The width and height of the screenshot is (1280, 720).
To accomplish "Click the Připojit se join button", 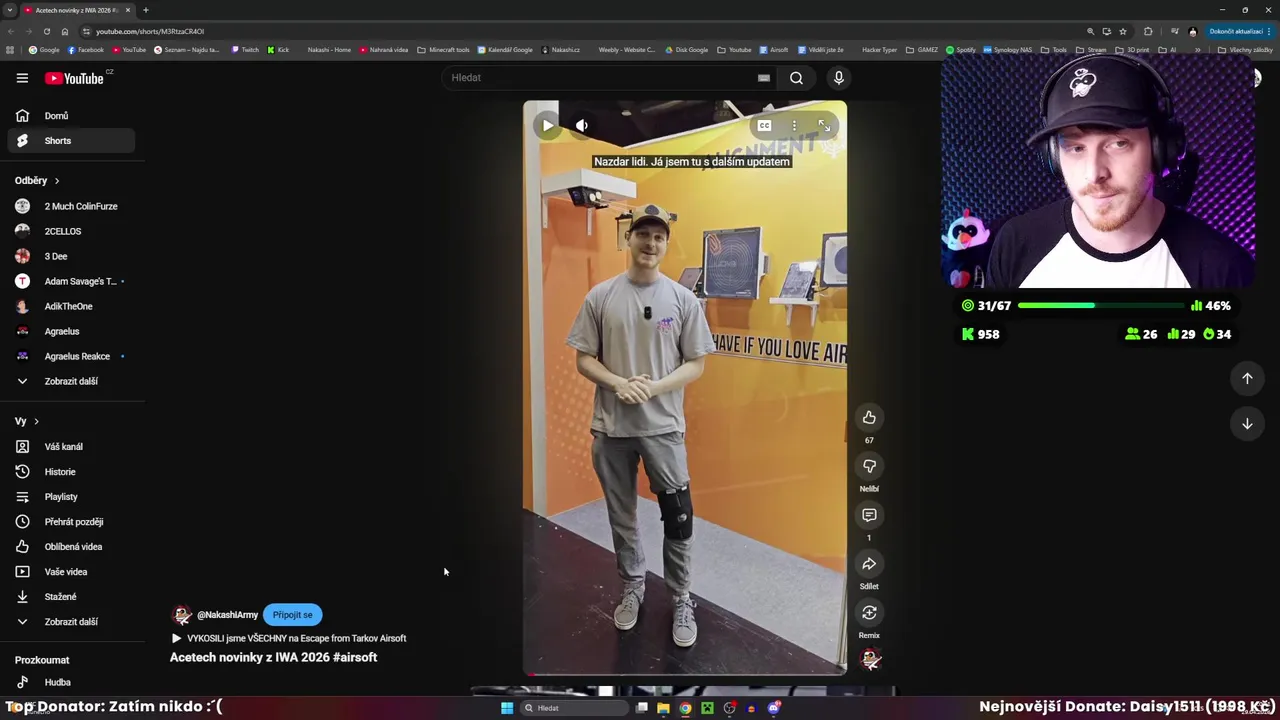I will (x=292, y=615).
